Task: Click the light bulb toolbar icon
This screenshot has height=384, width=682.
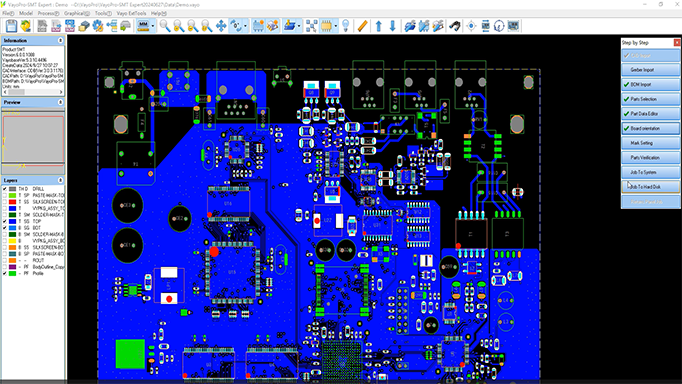Action: (x=345, y=26)
